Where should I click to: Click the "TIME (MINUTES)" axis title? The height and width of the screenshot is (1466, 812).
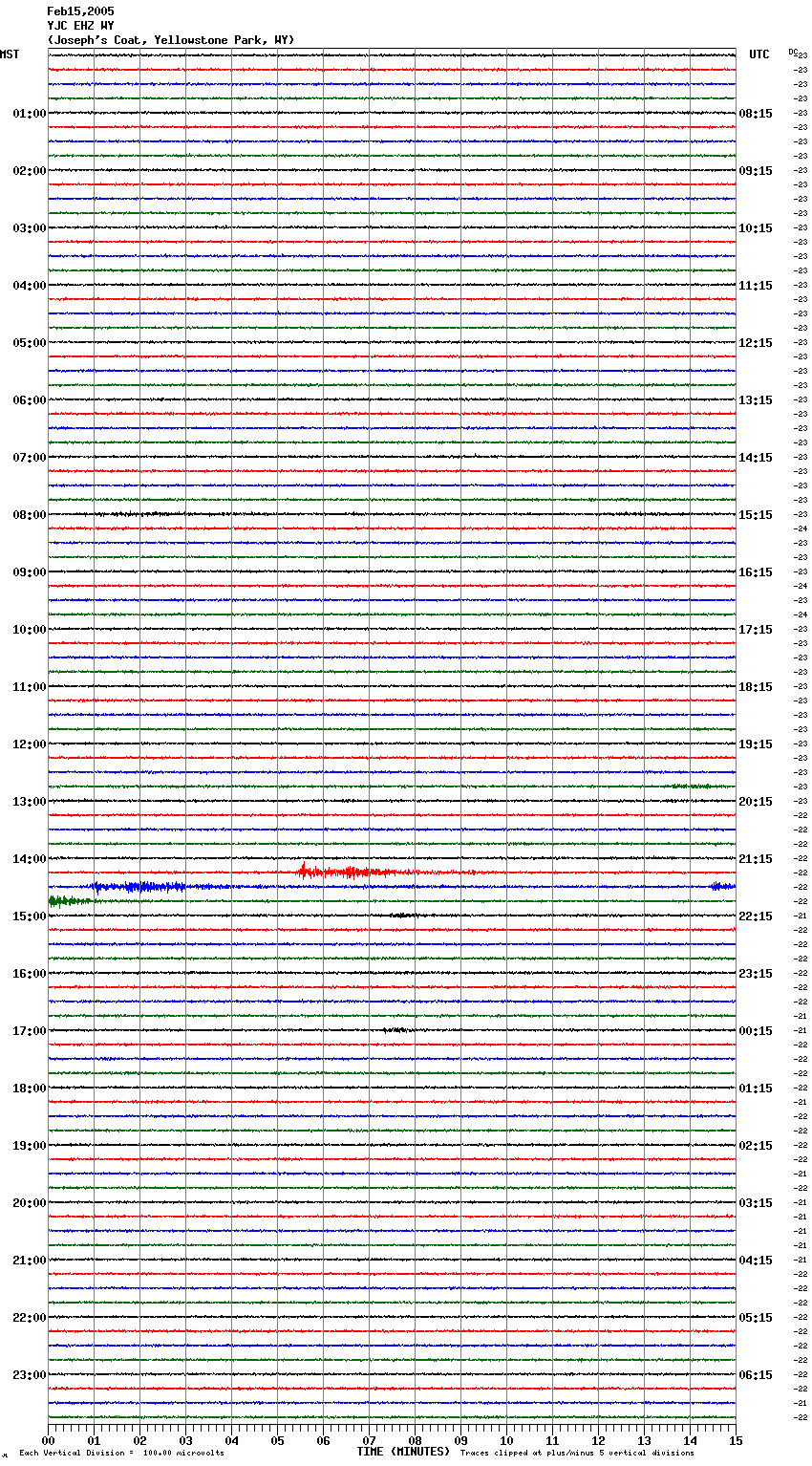tap(403, 1452)
